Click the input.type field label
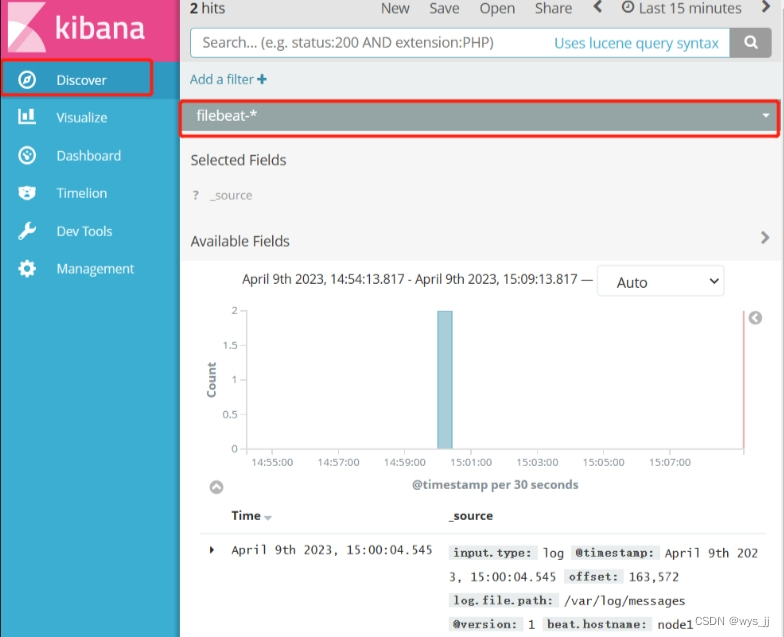 point(492,552)
